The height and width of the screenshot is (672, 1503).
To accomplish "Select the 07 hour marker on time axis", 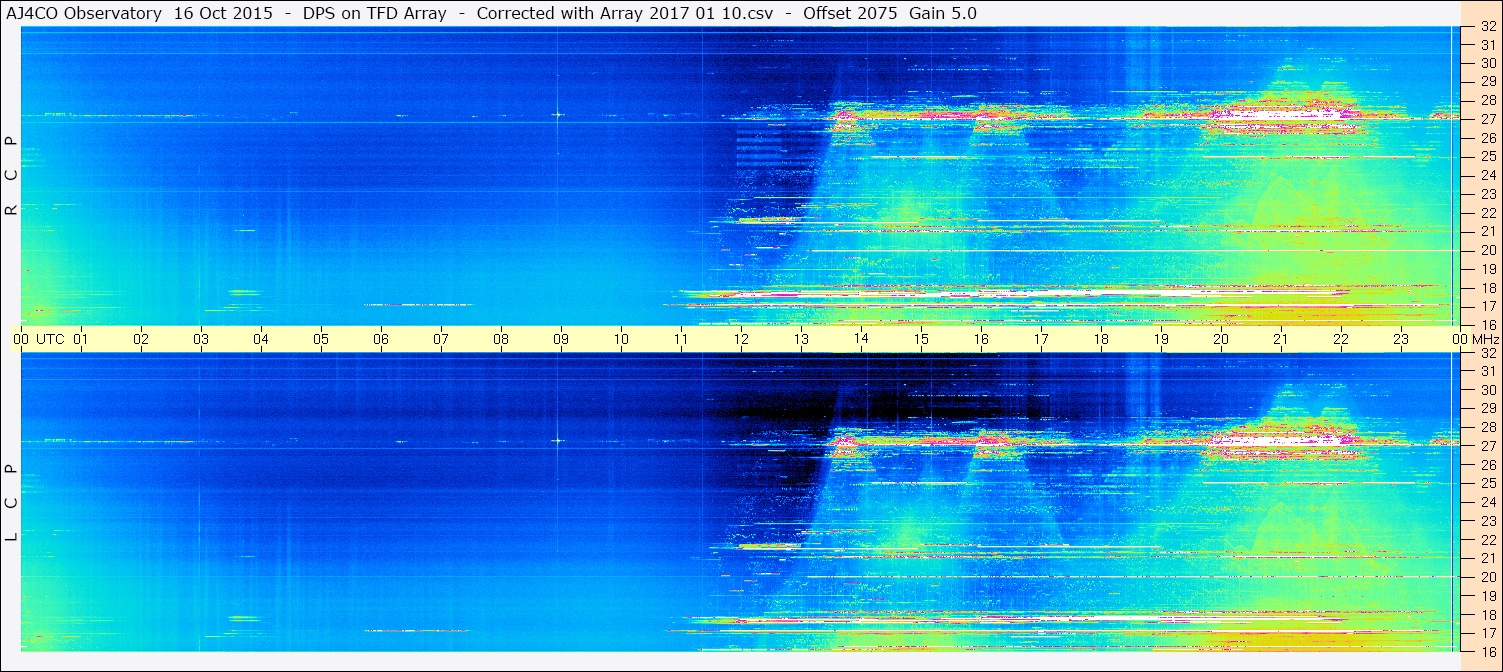I will click(x=441, y=339).
